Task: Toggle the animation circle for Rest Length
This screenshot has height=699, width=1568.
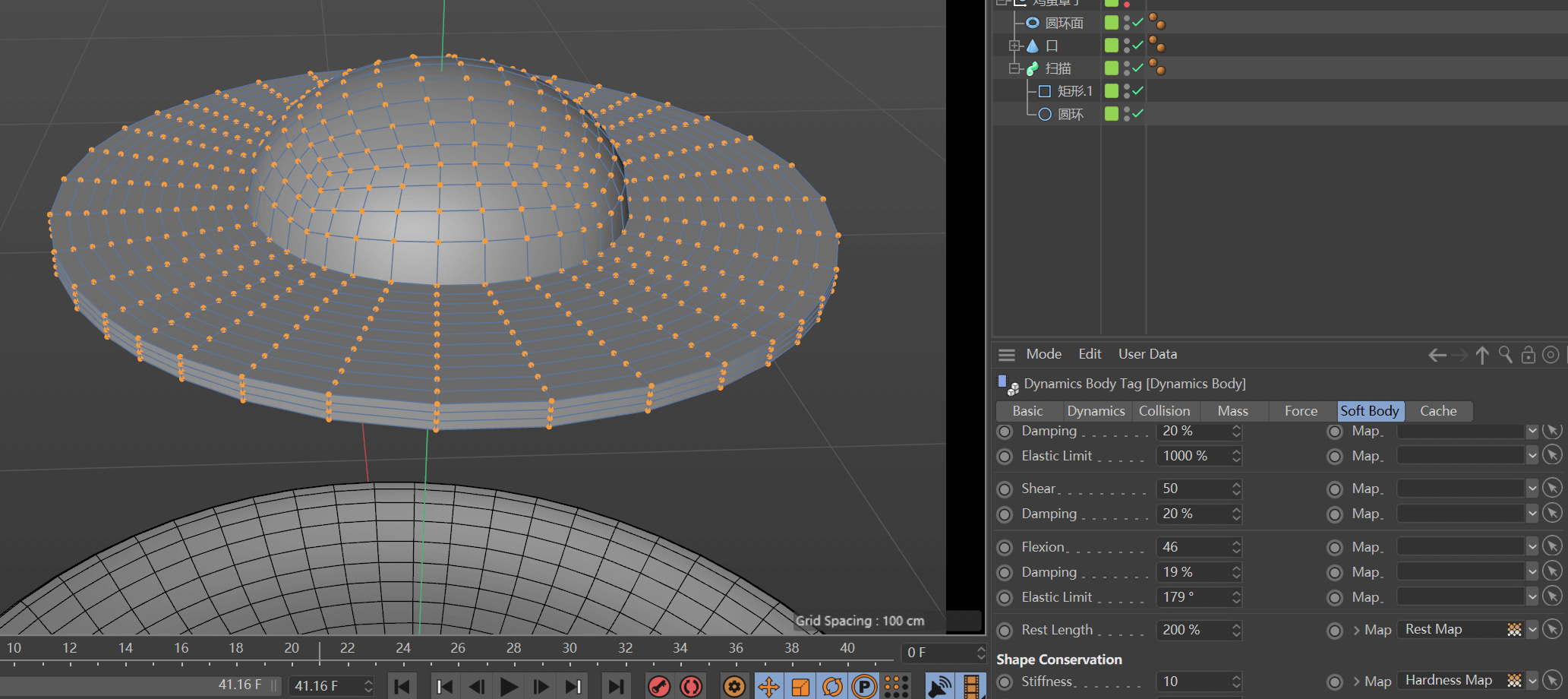Action: click(1005, 631)
